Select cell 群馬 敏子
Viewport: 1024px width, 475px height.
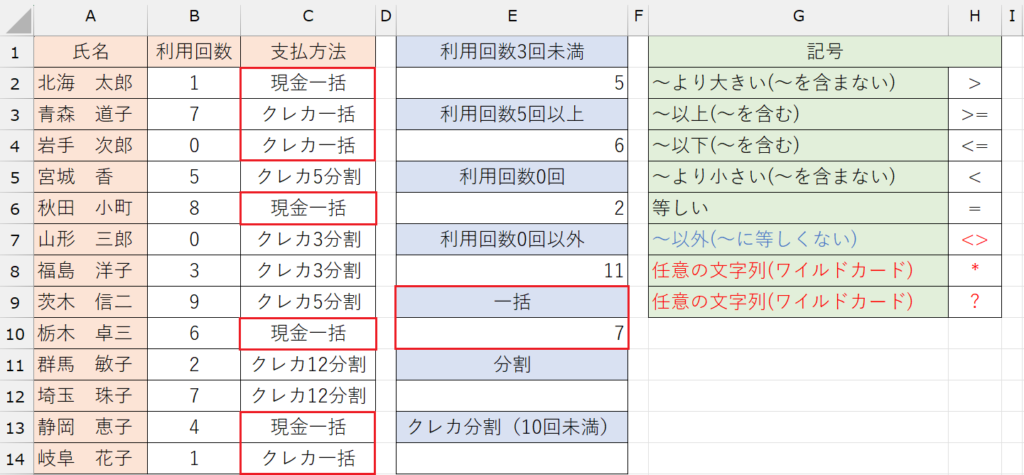click(x=91, y=365)
